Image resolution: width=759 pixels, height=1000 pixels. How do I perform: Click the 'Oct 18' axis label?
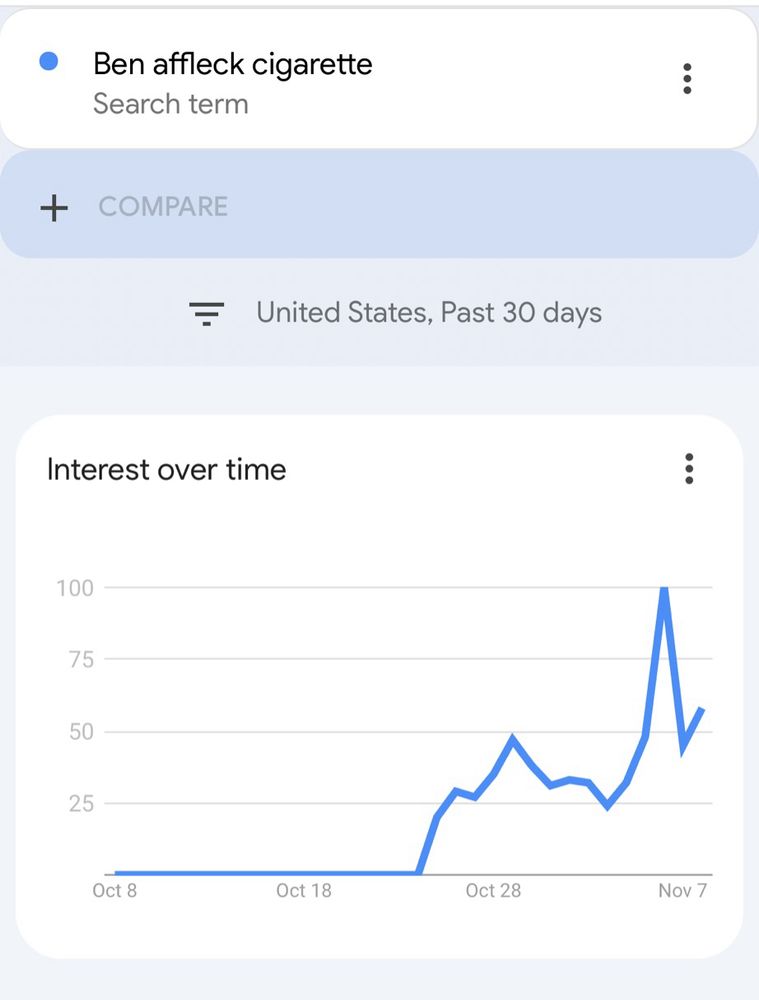[x=303, y=890]
